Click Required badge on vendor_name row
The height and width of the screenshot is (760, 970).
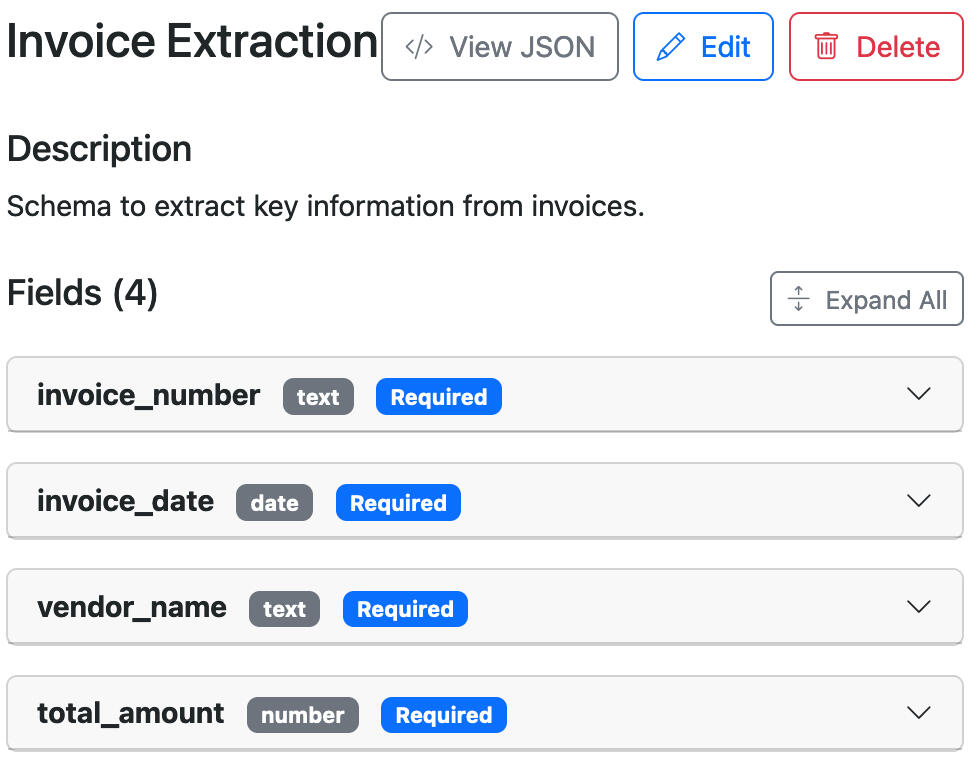point(405,609)
